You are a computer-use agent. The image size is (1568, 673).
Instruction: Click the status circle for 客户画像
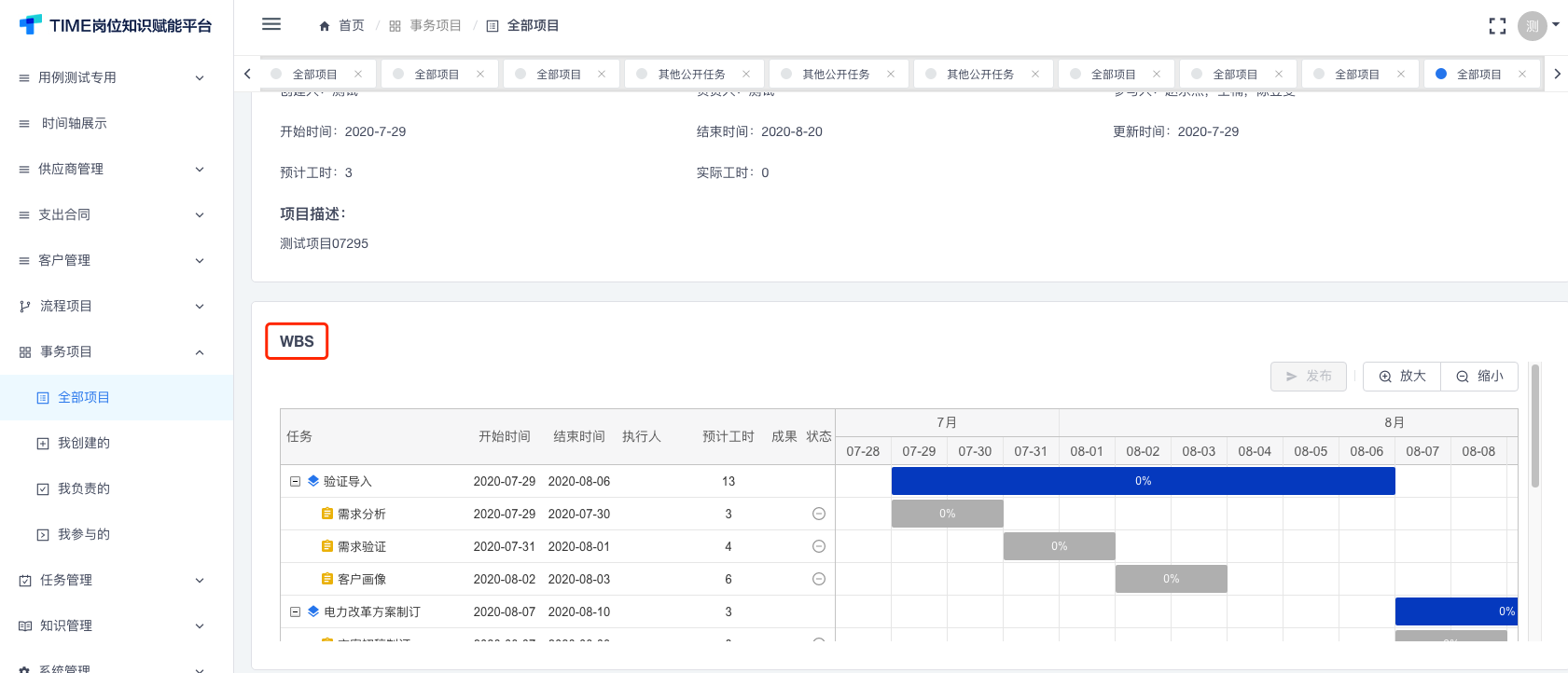tap(819, 579)
